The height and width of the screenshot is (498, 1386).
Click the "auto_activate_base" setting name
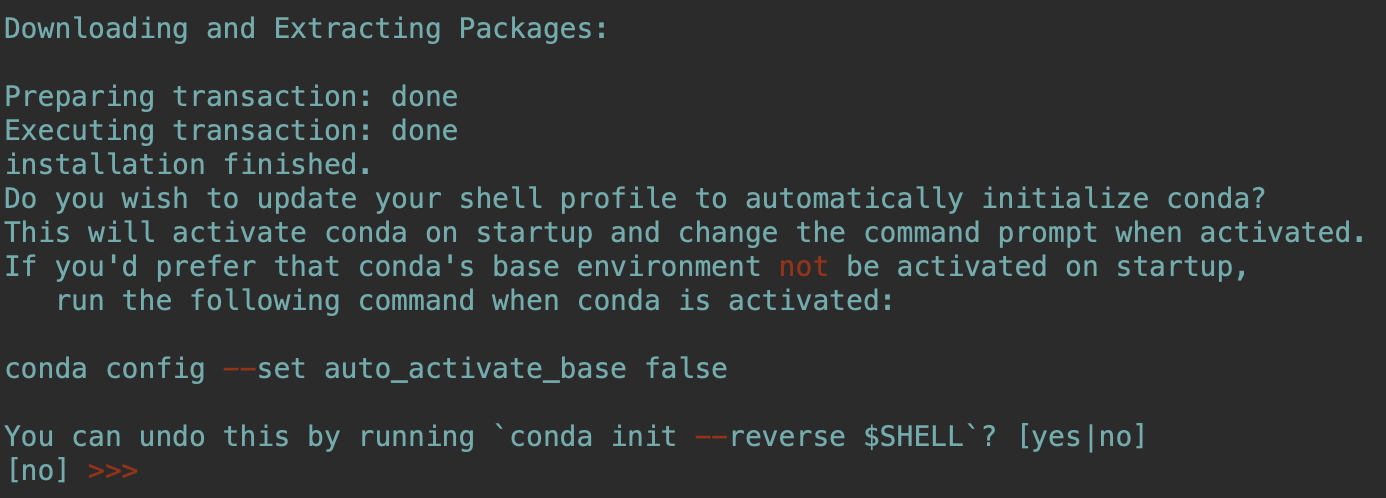point(475,369)
